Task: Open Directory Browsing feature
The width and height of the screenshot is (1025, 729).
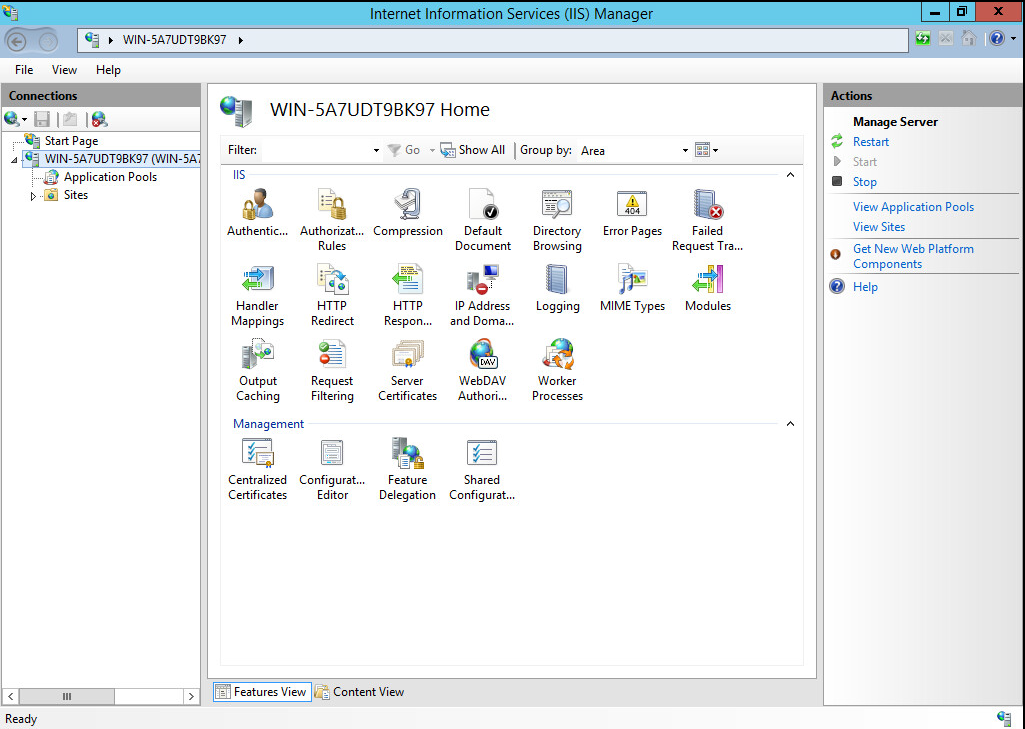Action: click(557, 220)
